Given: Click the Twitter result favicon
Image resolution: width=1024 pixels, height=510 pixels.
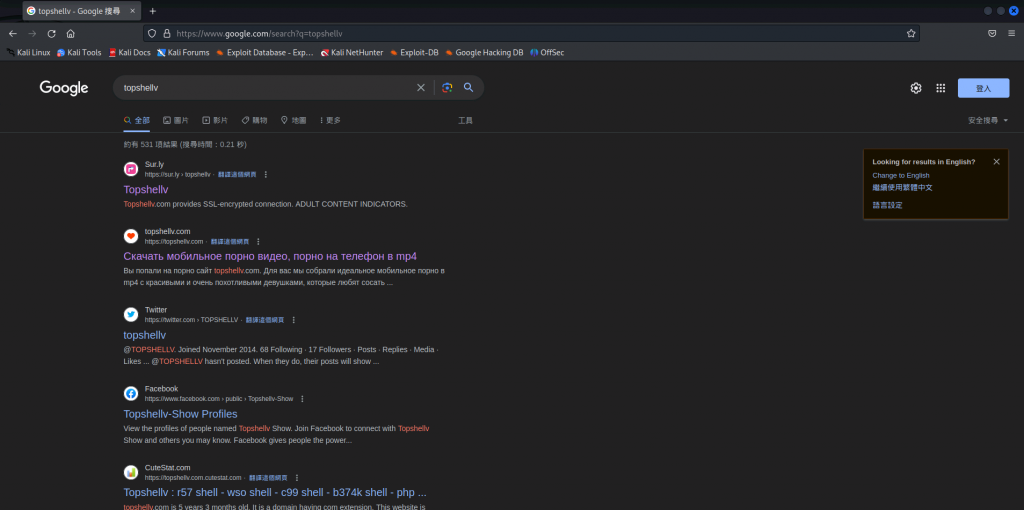Looking at the screenshot, I should tap(131, 315).
